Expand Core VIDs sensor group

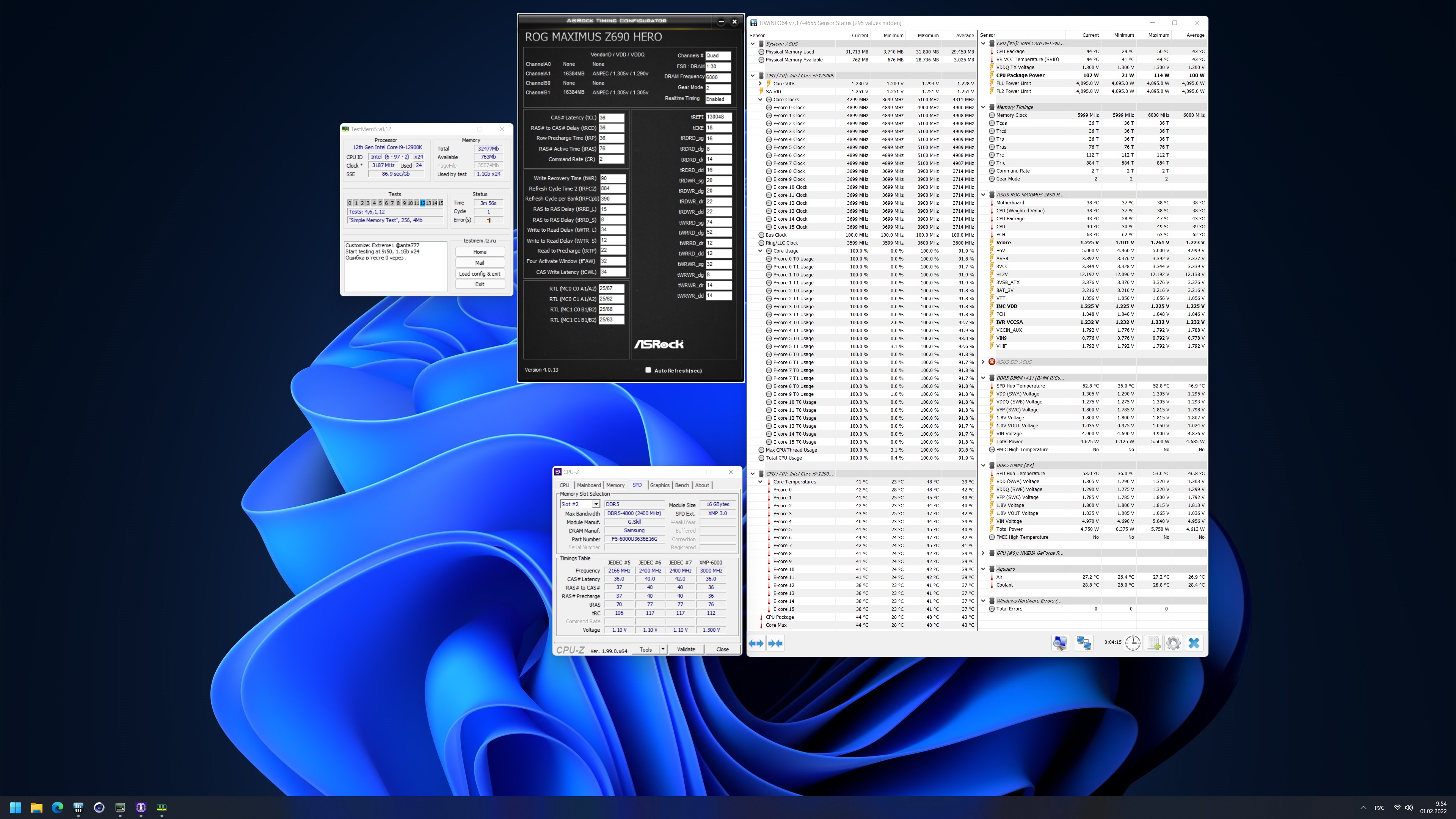tap(760, 84)
